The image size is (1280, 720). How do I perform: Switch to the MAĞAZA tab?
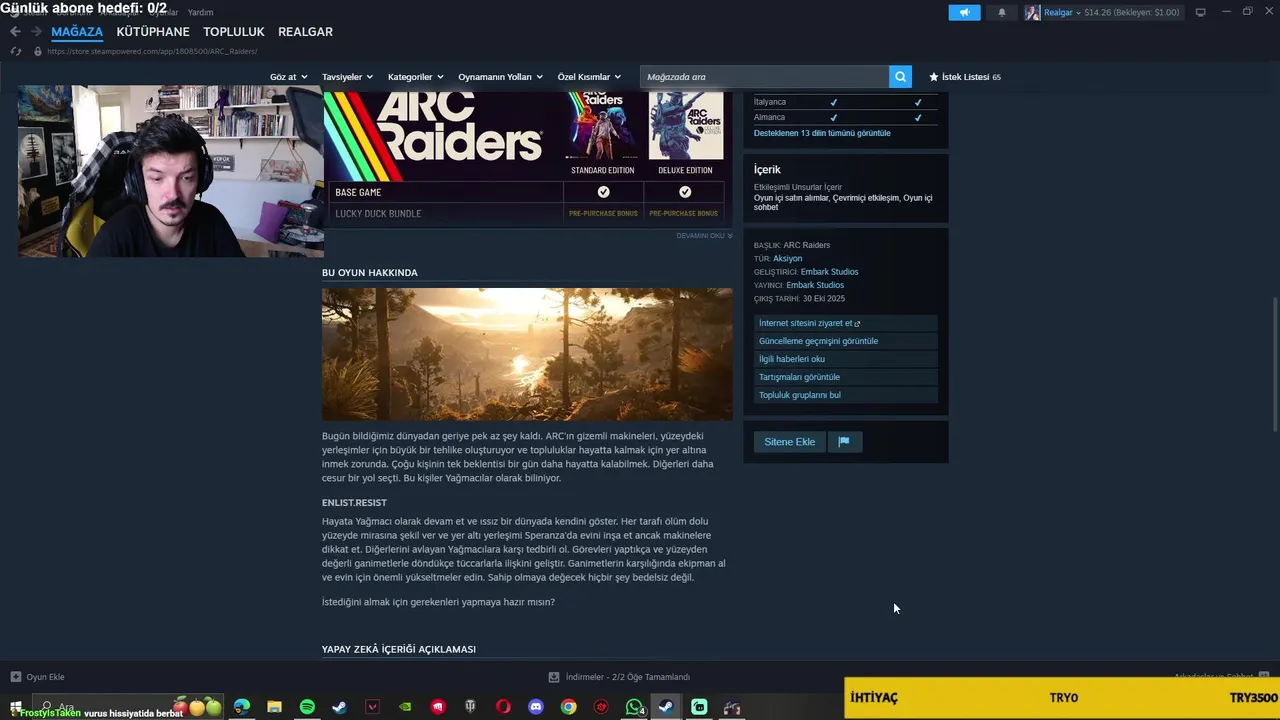77,32
